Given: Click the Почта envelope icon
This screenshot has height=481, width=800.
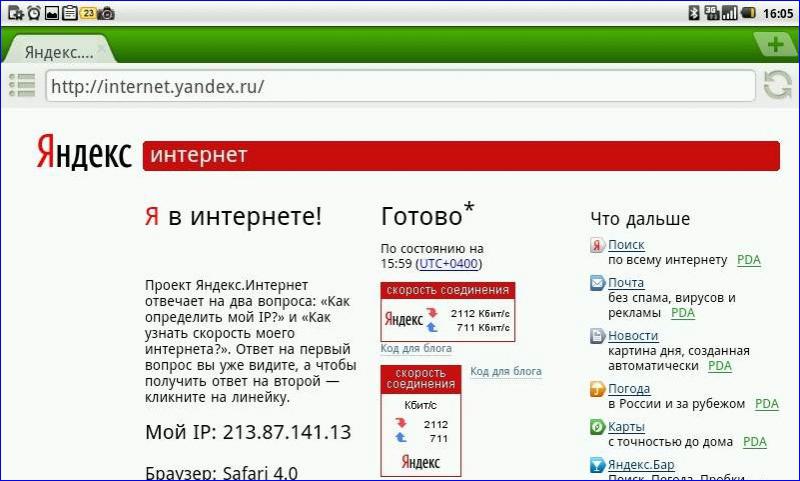Looking at the screenshot, I should tap(597, 283).
